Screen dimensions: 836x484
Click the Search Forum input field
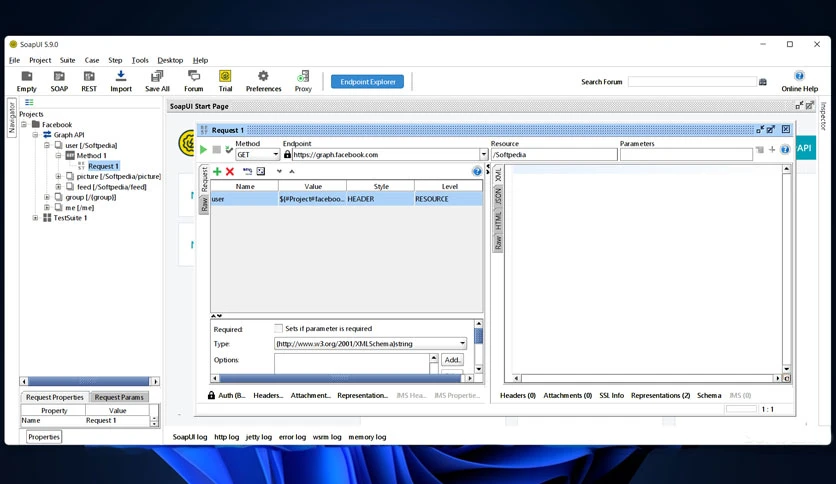tap(692, 82)
